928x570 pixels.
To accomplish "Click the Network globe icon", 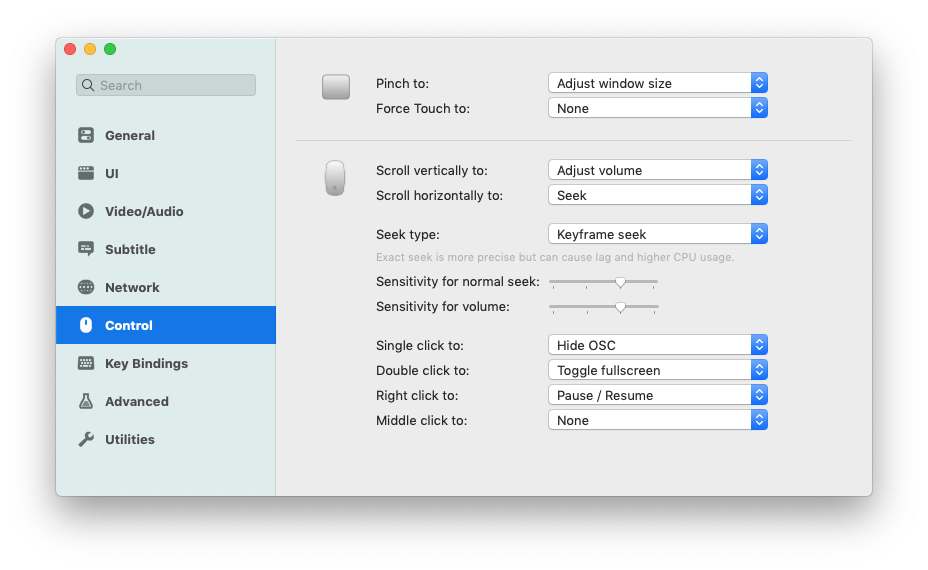I will [86, 287].
